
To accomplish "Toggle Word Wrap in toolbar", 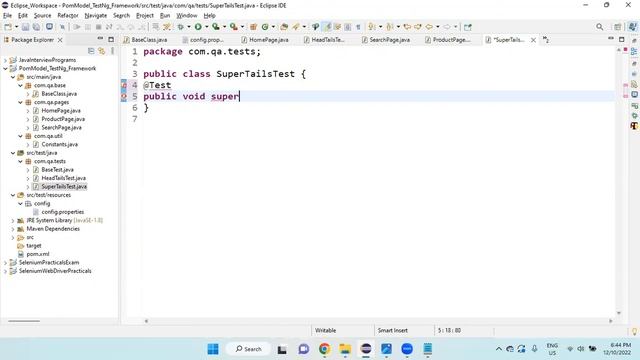I will tap(337, 27).
